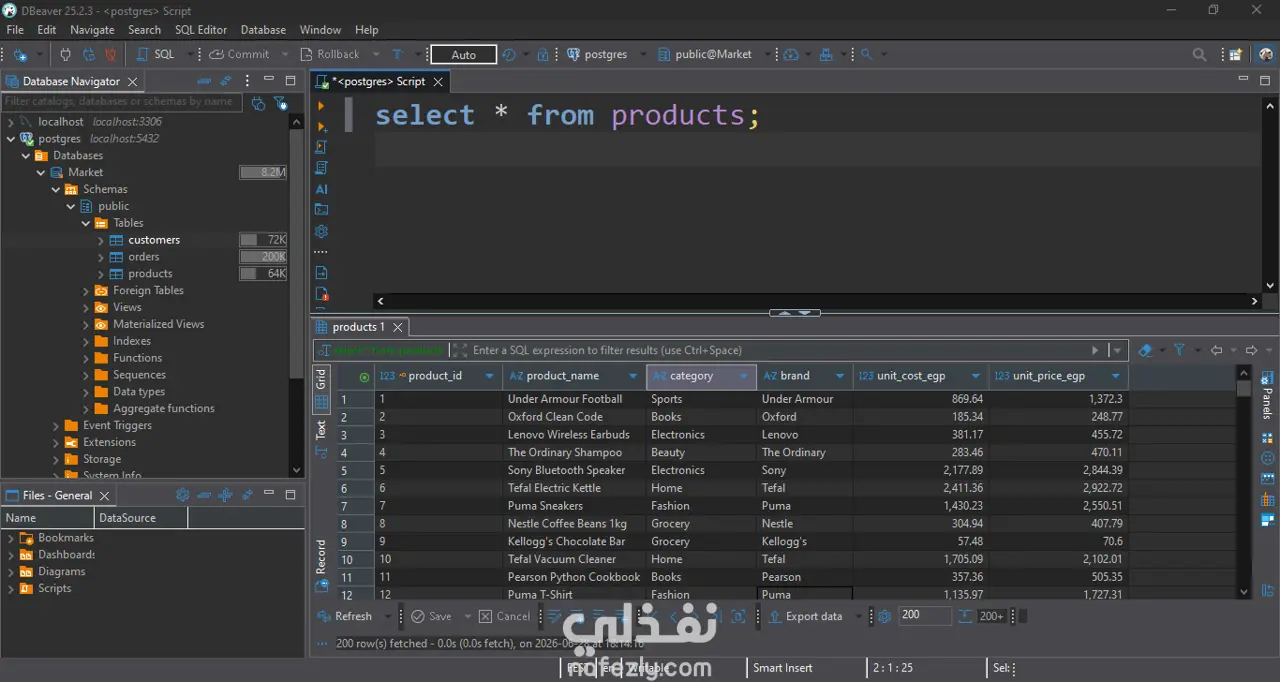1280x682 pixels.
Task: Open the Database menu
Action: pyautogui.click(x=263, y=29)
